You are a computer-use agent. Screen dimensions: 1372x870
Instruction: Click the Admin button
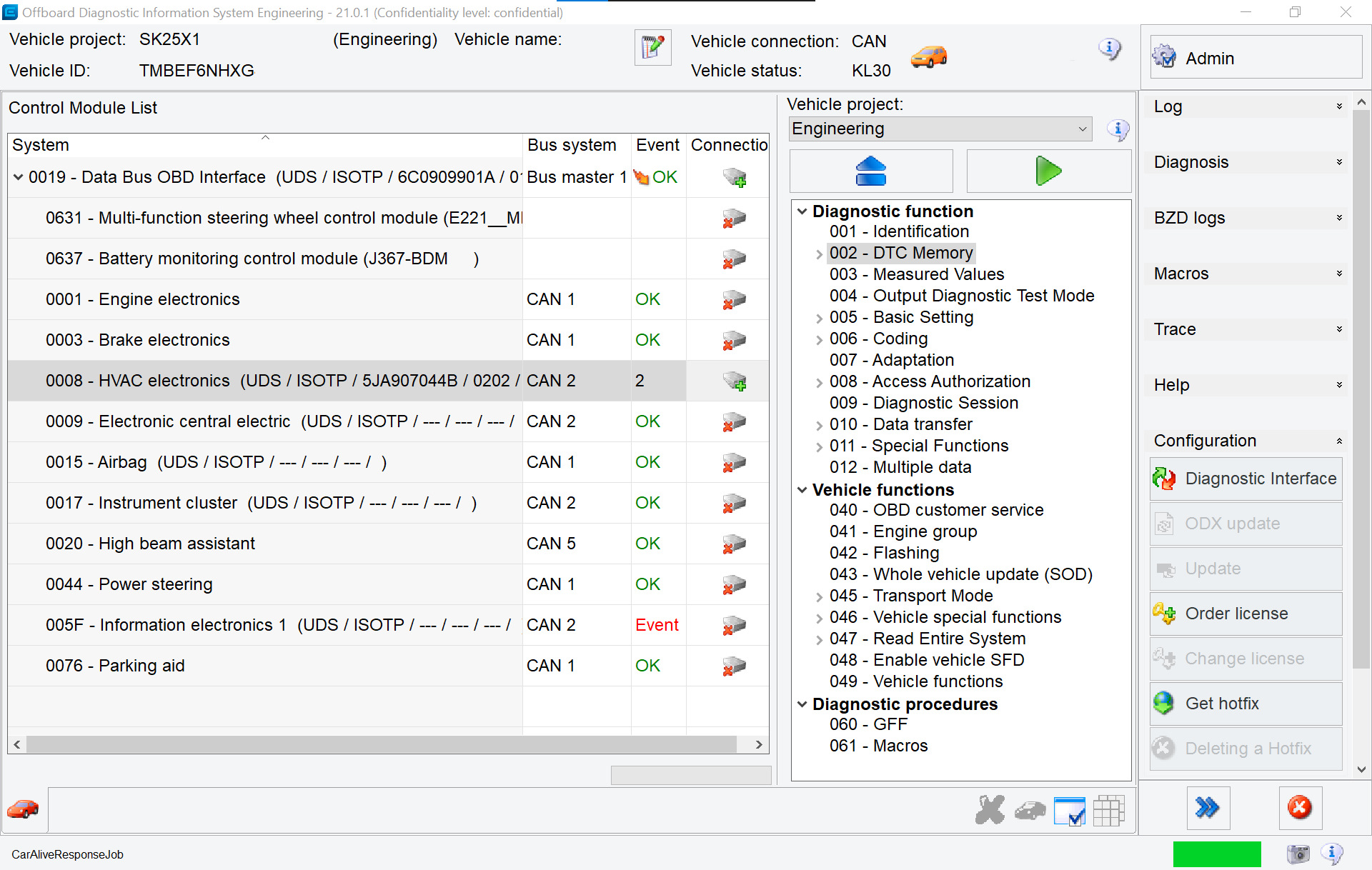[x=1256, y=57]
